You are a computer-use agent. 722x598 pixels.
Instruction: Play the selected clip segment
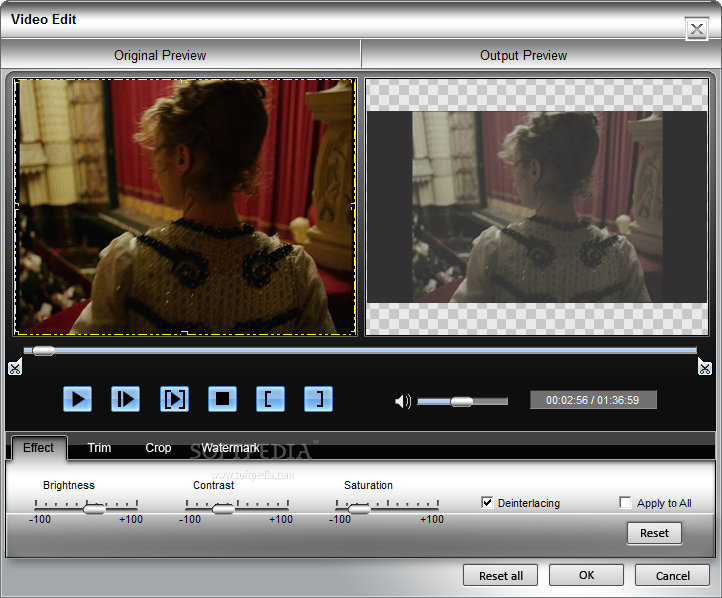tap(174, 399)
